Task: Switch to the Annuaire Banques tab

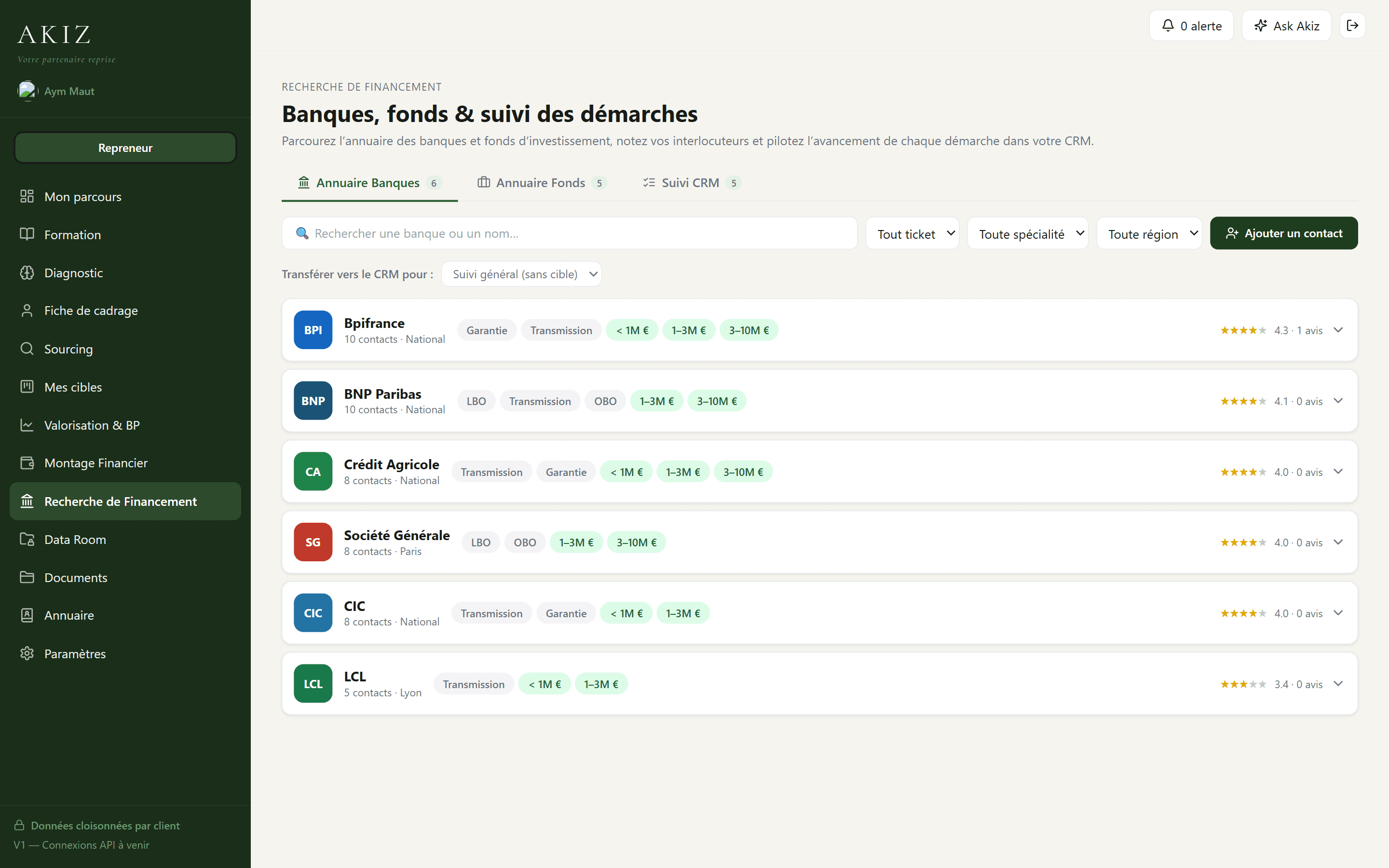Action: pyautogui.click(x=369, y=183)
